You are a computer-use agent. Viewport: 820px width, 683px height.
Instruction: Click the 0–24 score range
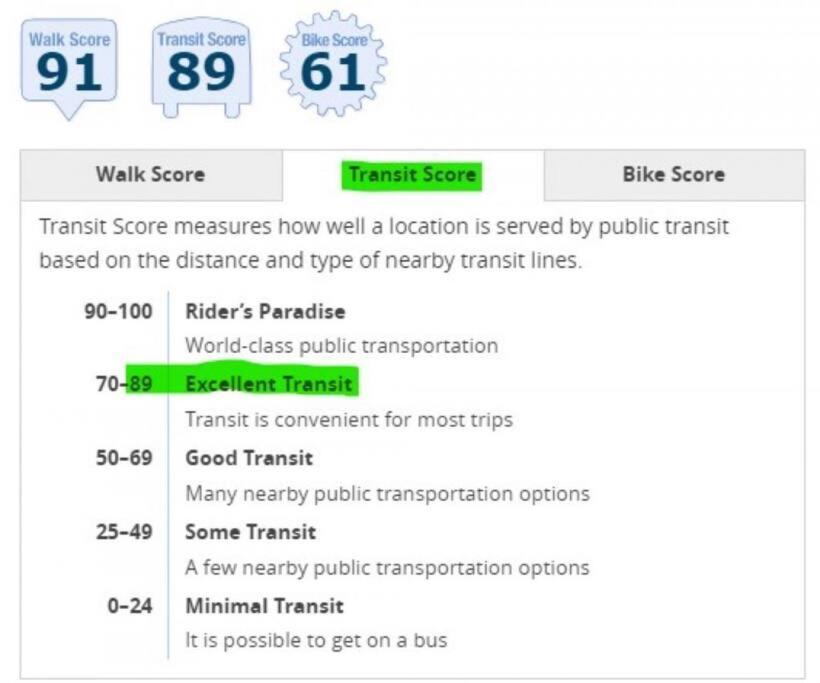pyautogui.click(x=130, y=606)
